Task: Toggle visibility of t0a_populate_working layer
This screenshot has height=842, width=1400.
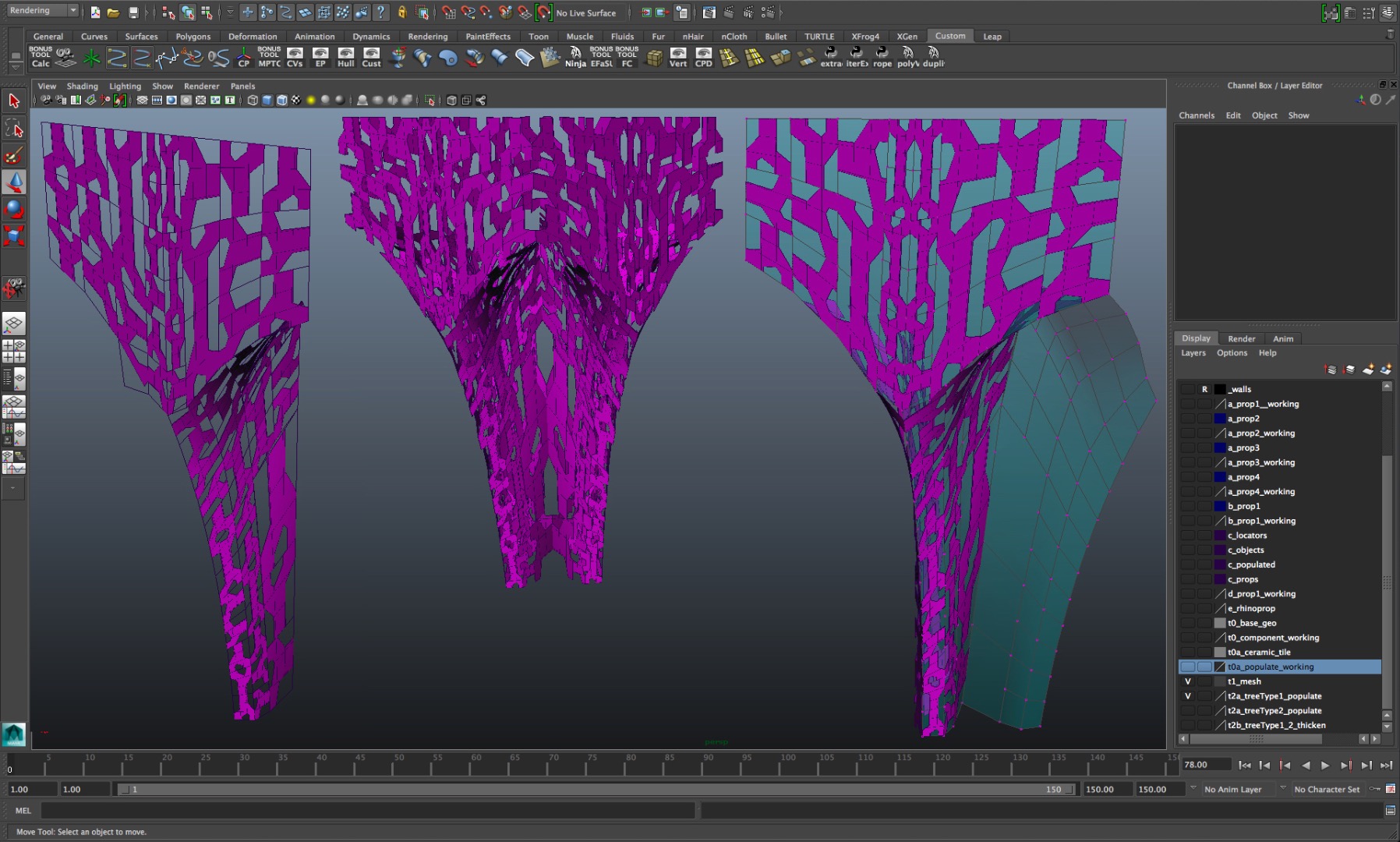Action: point(1187,667)
